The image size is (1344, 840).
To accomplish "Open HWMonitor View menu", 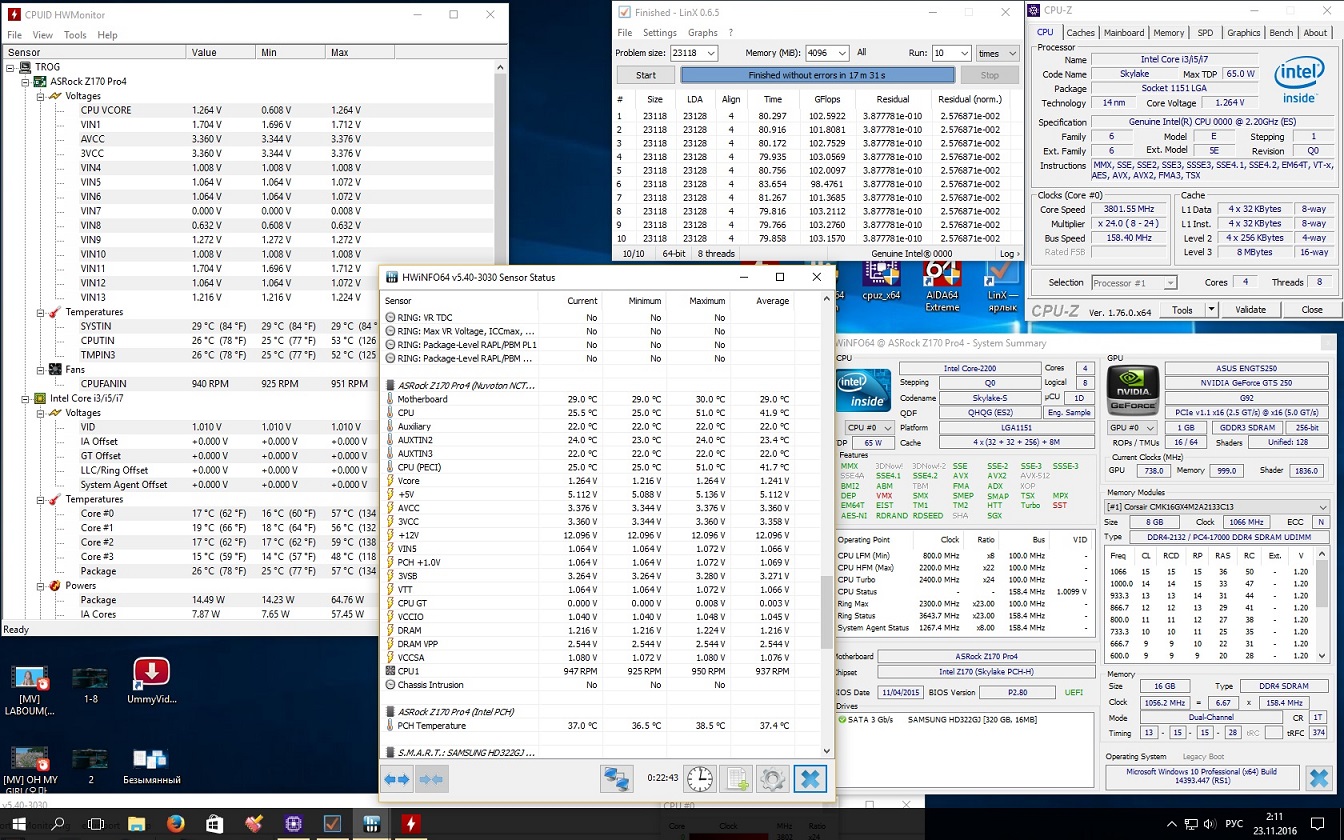I will (42, 35).
